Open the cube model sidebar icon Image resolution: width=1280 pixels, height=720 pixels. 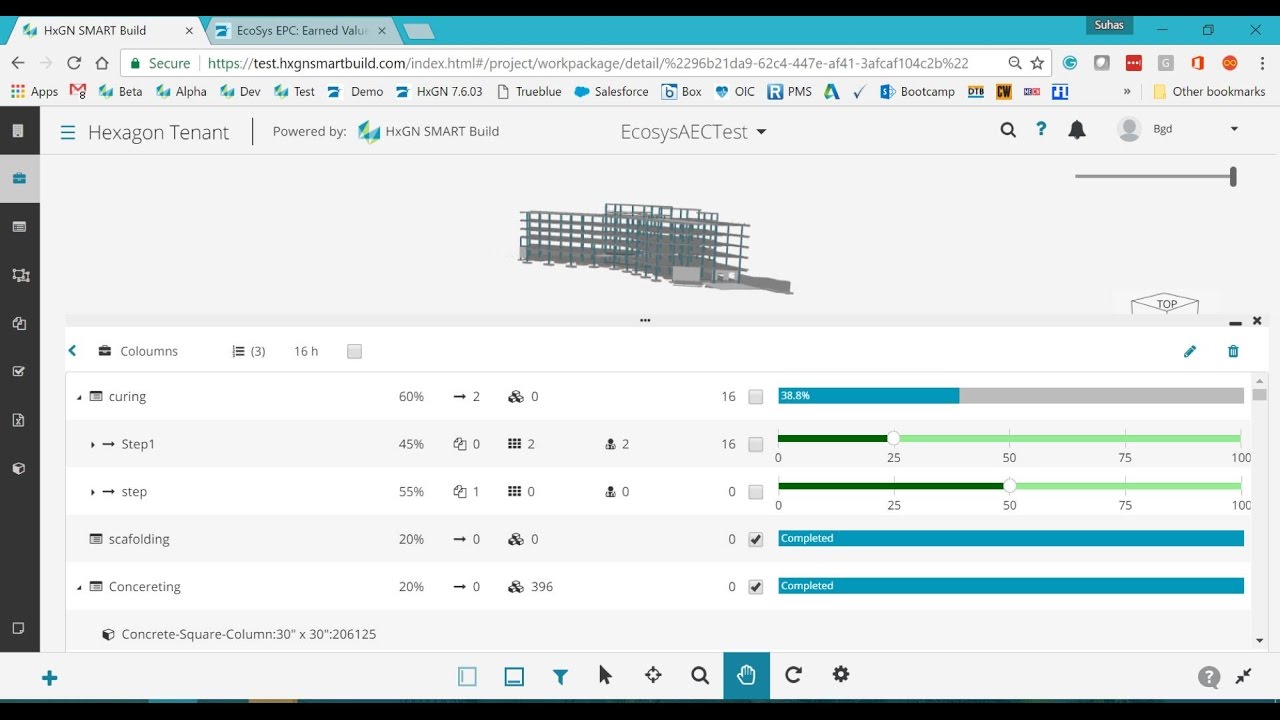click(19, 468)
